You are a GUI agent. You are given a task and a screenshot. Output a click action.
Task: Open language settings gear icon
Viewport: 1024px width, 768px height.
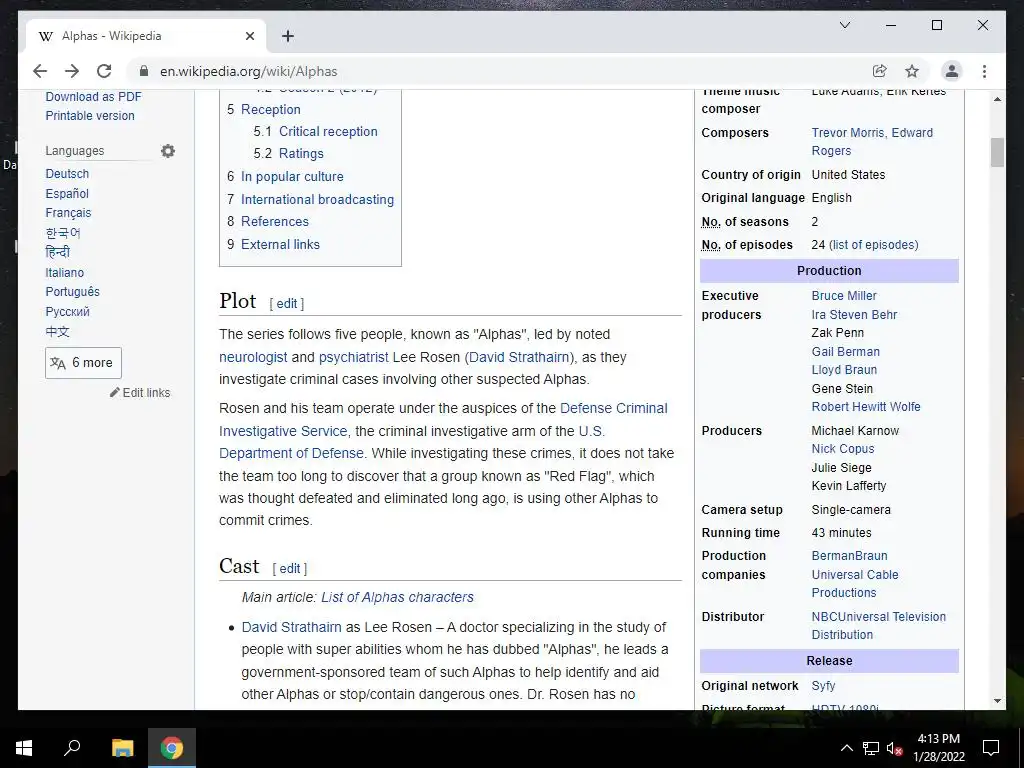[168, 151]
